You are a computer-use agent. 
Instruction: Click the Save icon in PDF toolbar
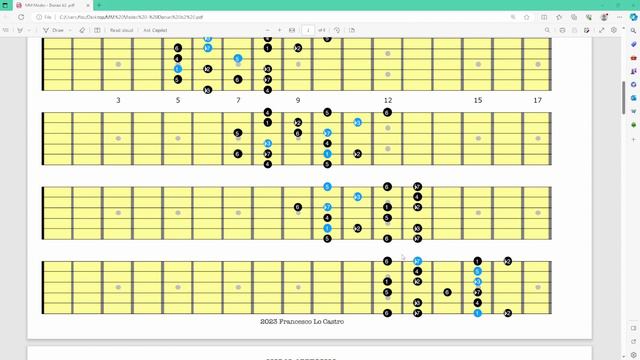(575, 30)
